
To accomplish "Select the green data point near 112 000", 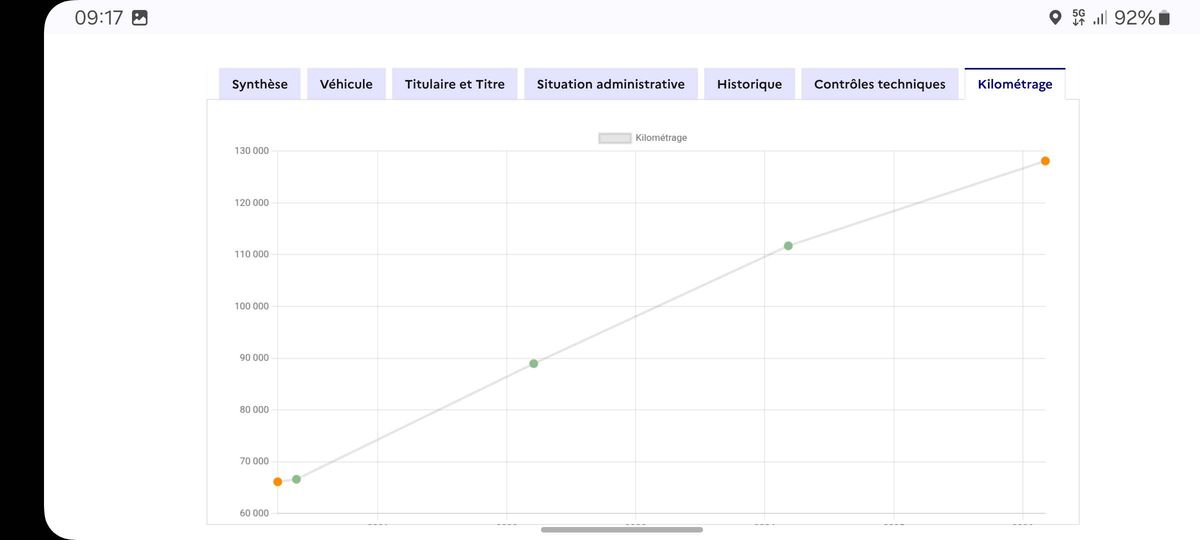I will point(788,246).
